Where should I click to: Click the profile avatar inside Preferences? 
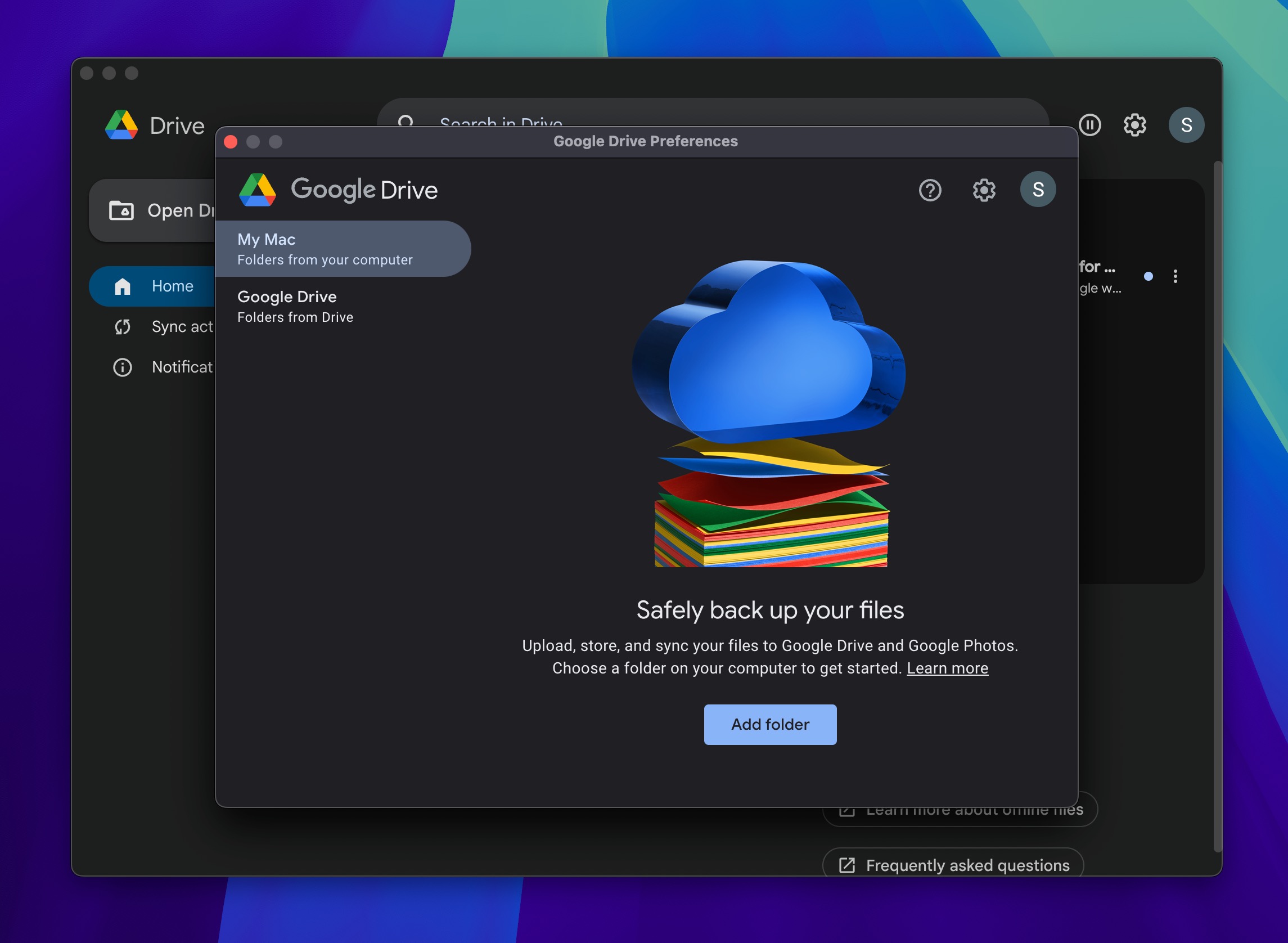[x=1038, y=190]
